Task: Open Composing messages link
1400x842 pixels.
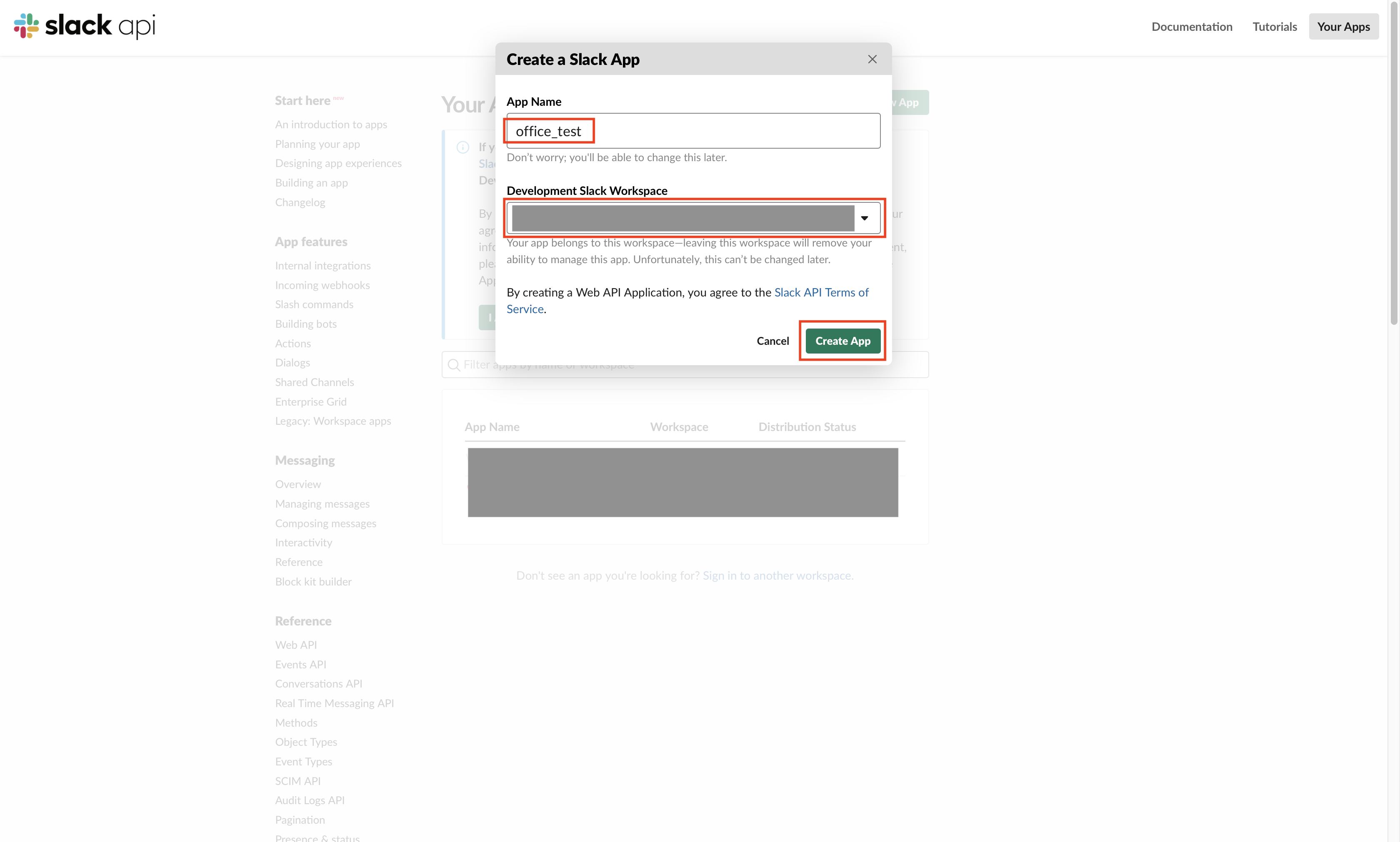Action: point(325,524)
